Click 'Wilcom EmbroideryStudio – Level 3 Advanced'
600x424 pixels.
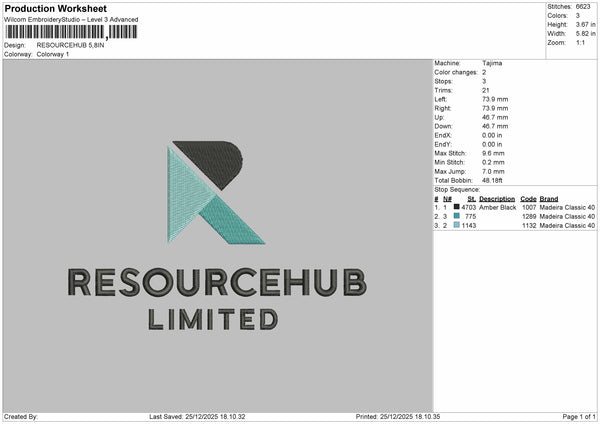[71, 20]
